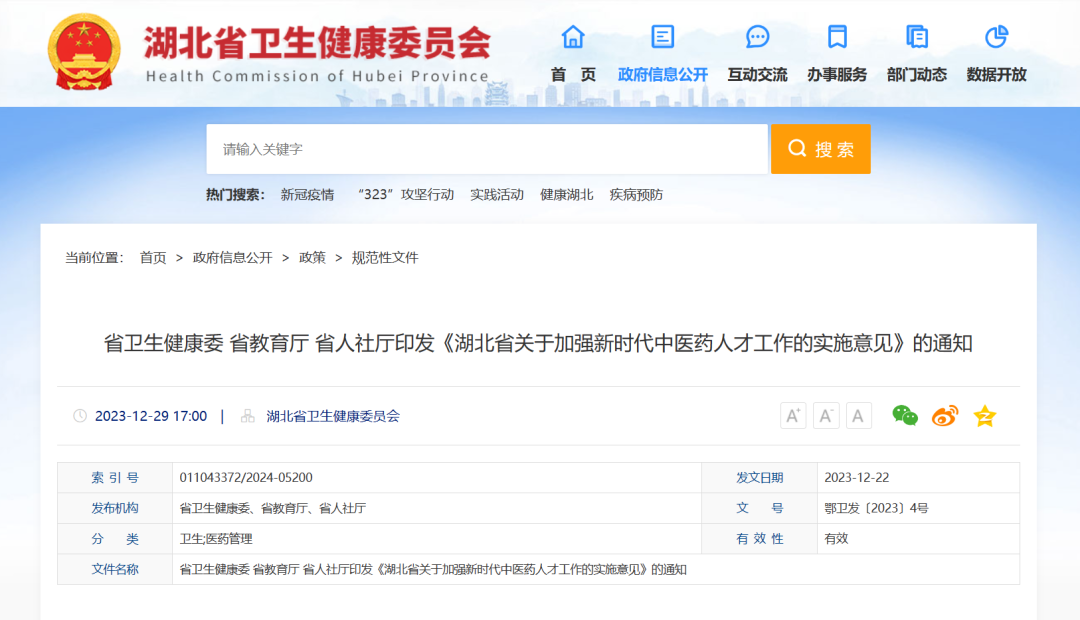Click the 发布机构 label cell
The width and height of the screenshot is (1080, 620).
[115, 508]
